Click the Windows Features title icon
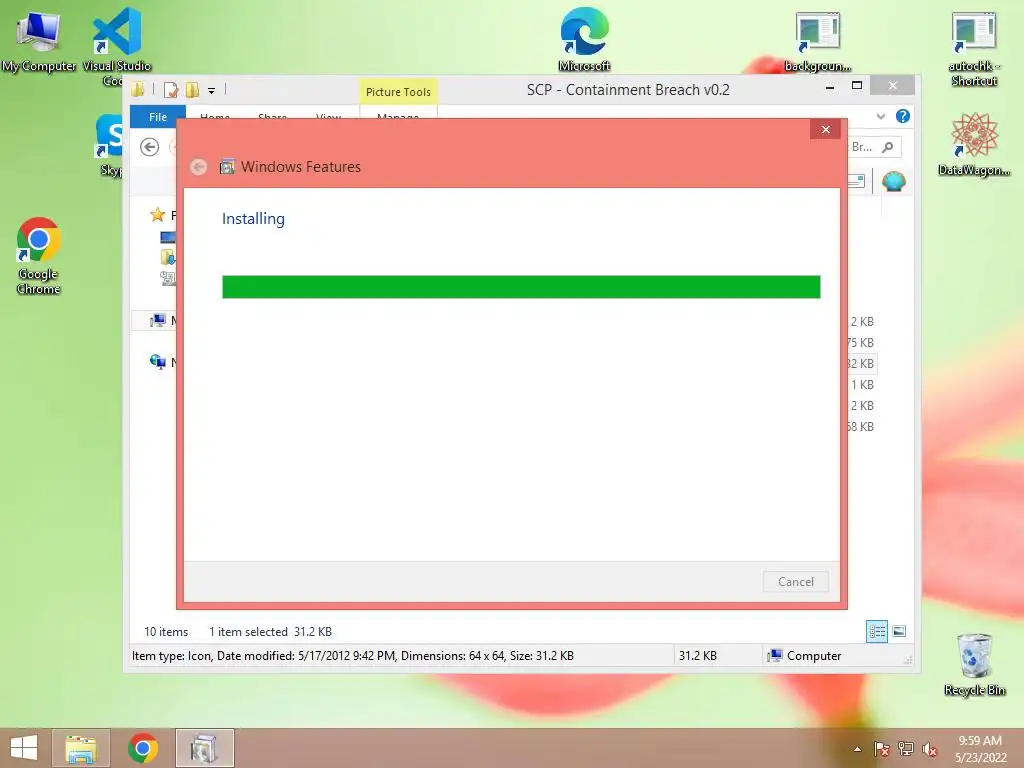1024x768 pixels. pos(227,167)
